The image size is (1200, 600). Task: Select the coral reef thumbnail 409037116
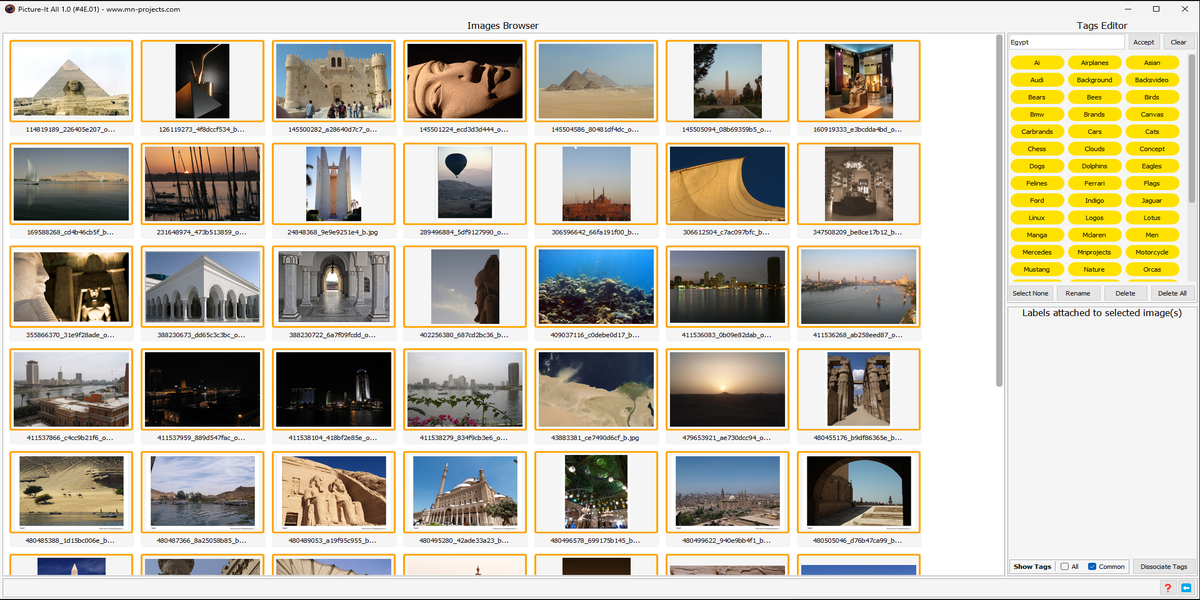coord(596,287)
